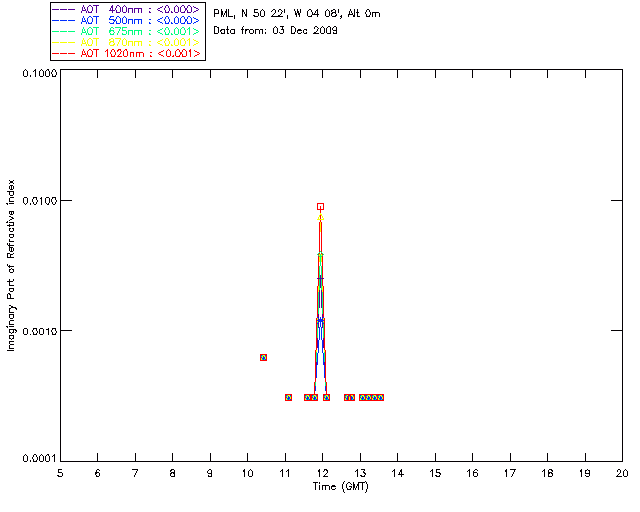The height and width of the screenshot is (512, 640).
Task: Click the isolated data marker between 10 and 11 hours
Action: pos(263,357)
